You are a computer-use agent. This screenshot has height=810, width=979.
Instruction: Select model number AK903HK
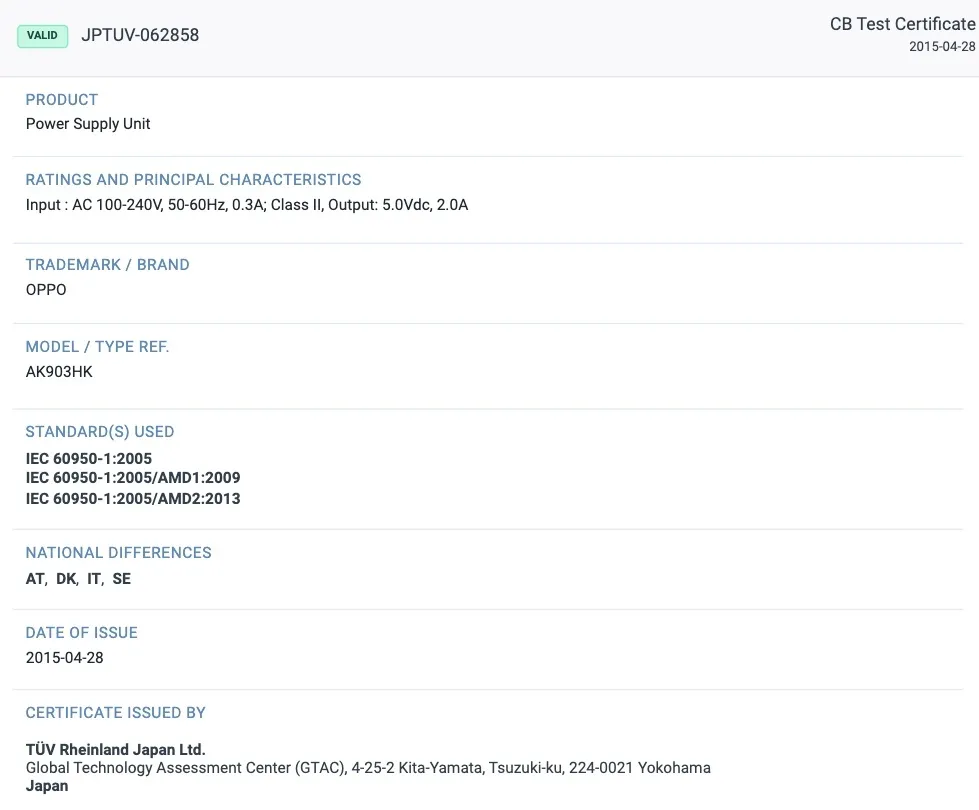[x=59, y=372]
